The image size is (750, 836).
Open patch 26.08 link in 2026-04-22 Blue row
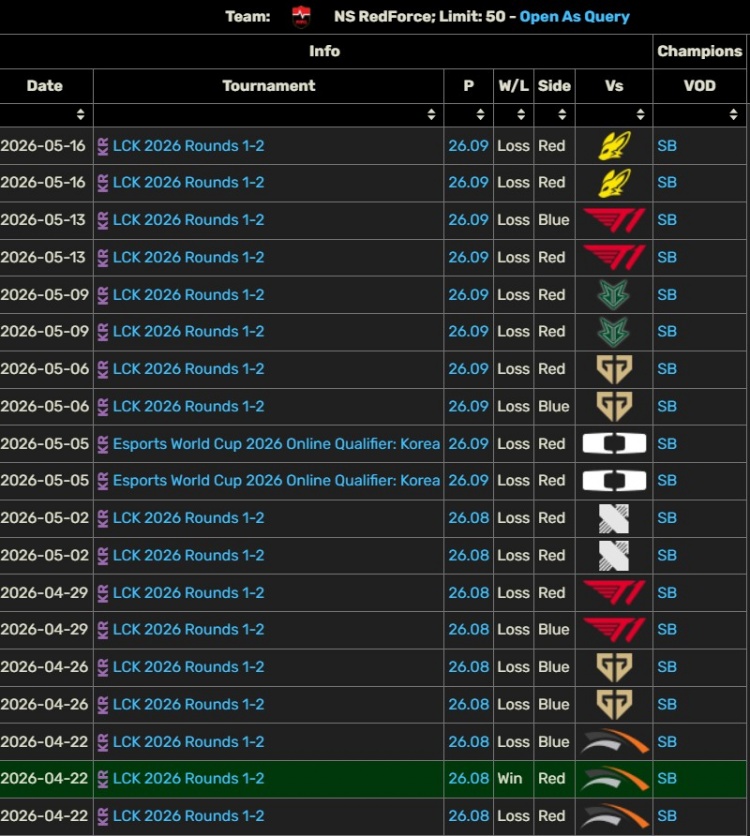click(468, 742)
